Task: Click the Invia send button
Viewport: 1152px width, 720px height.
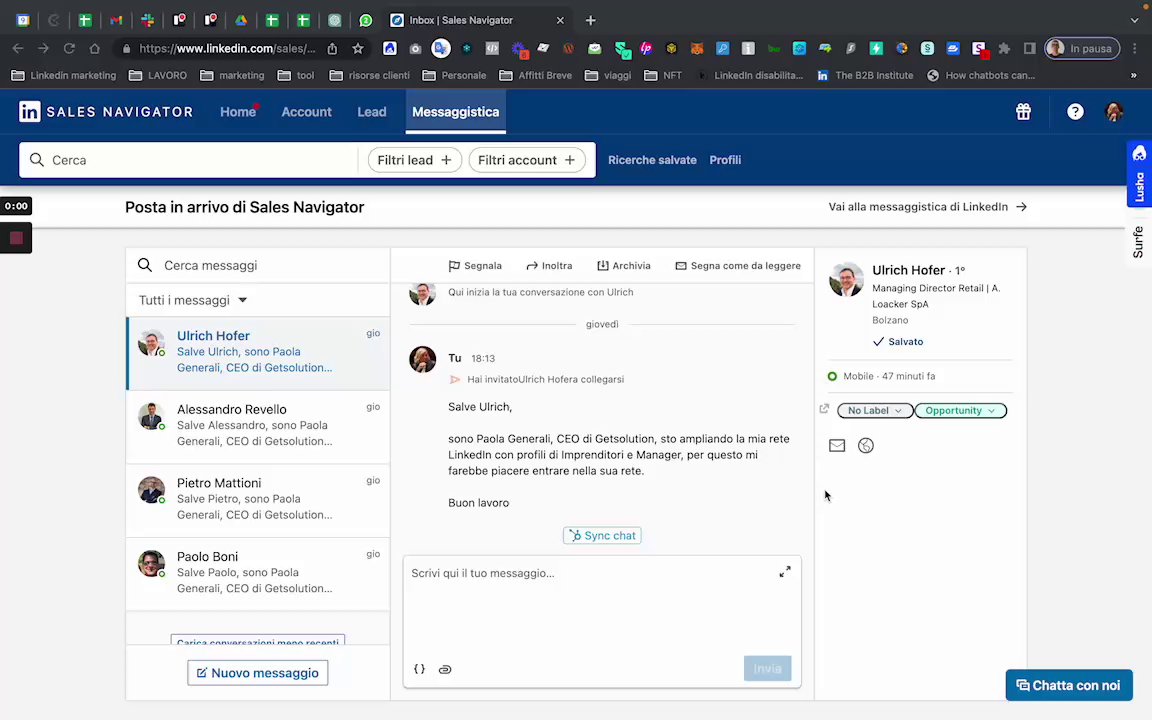Action: (x=767, y=669)
